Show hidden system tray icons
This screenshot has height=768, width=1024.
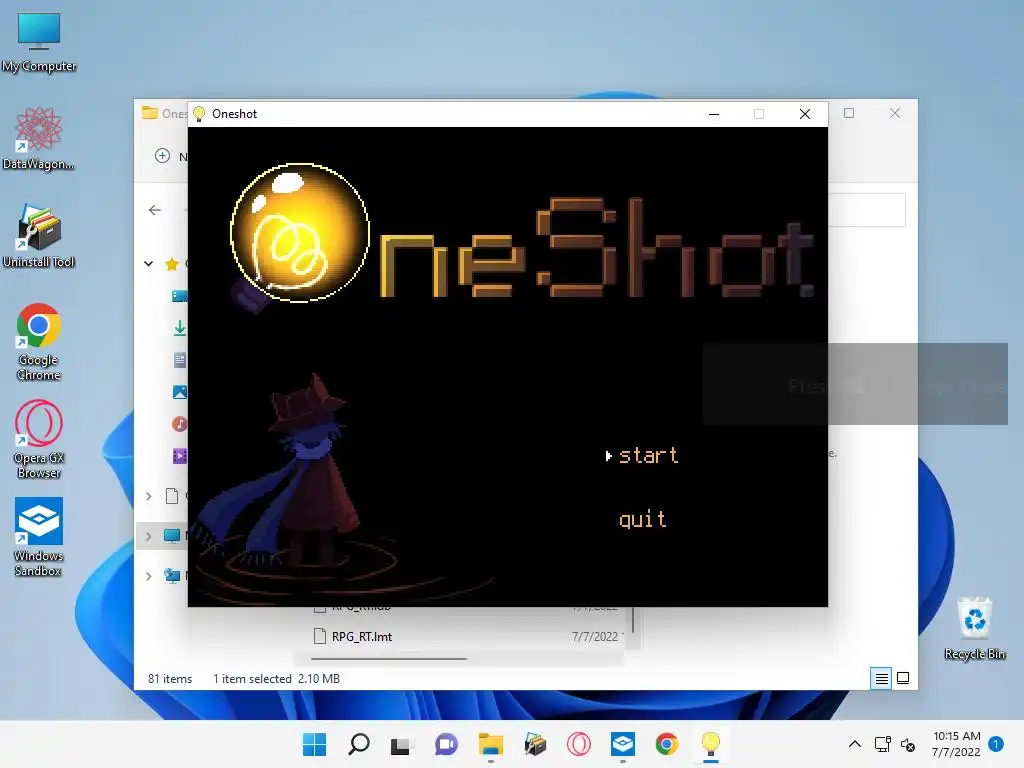(854, 744)
